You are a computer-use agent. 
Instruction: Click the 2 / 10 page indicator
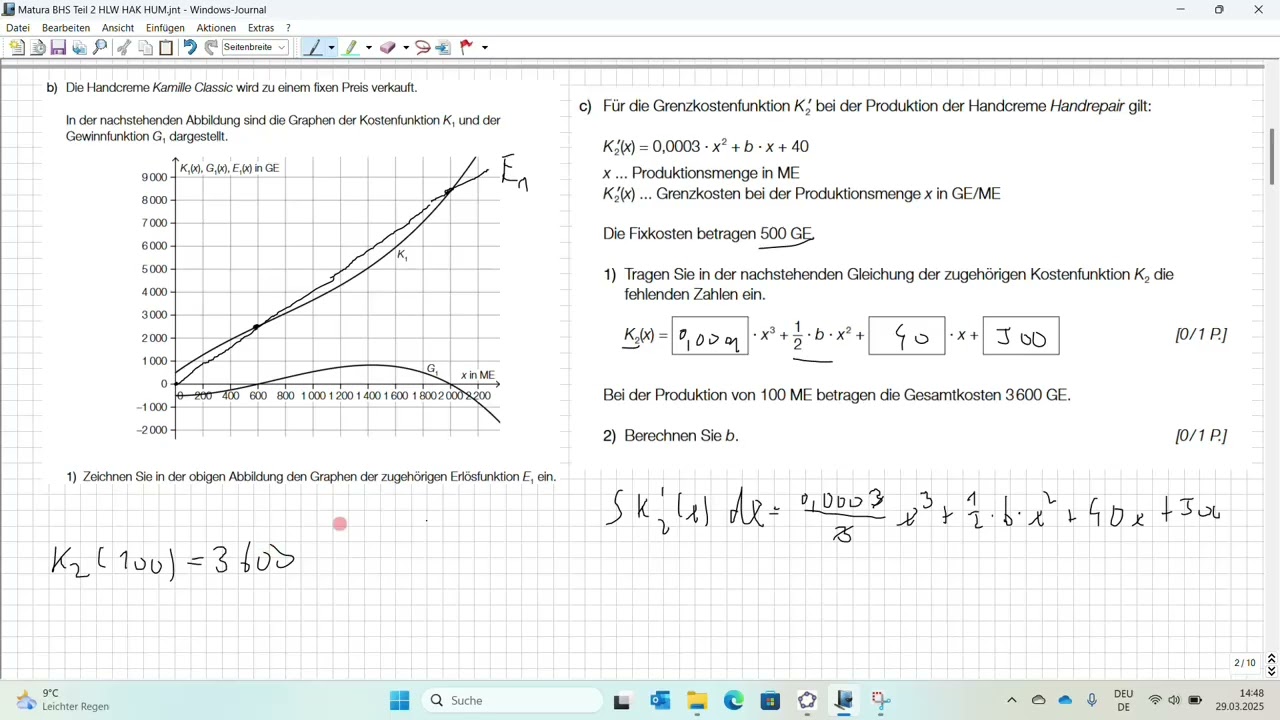click(x=1245, y=663)
